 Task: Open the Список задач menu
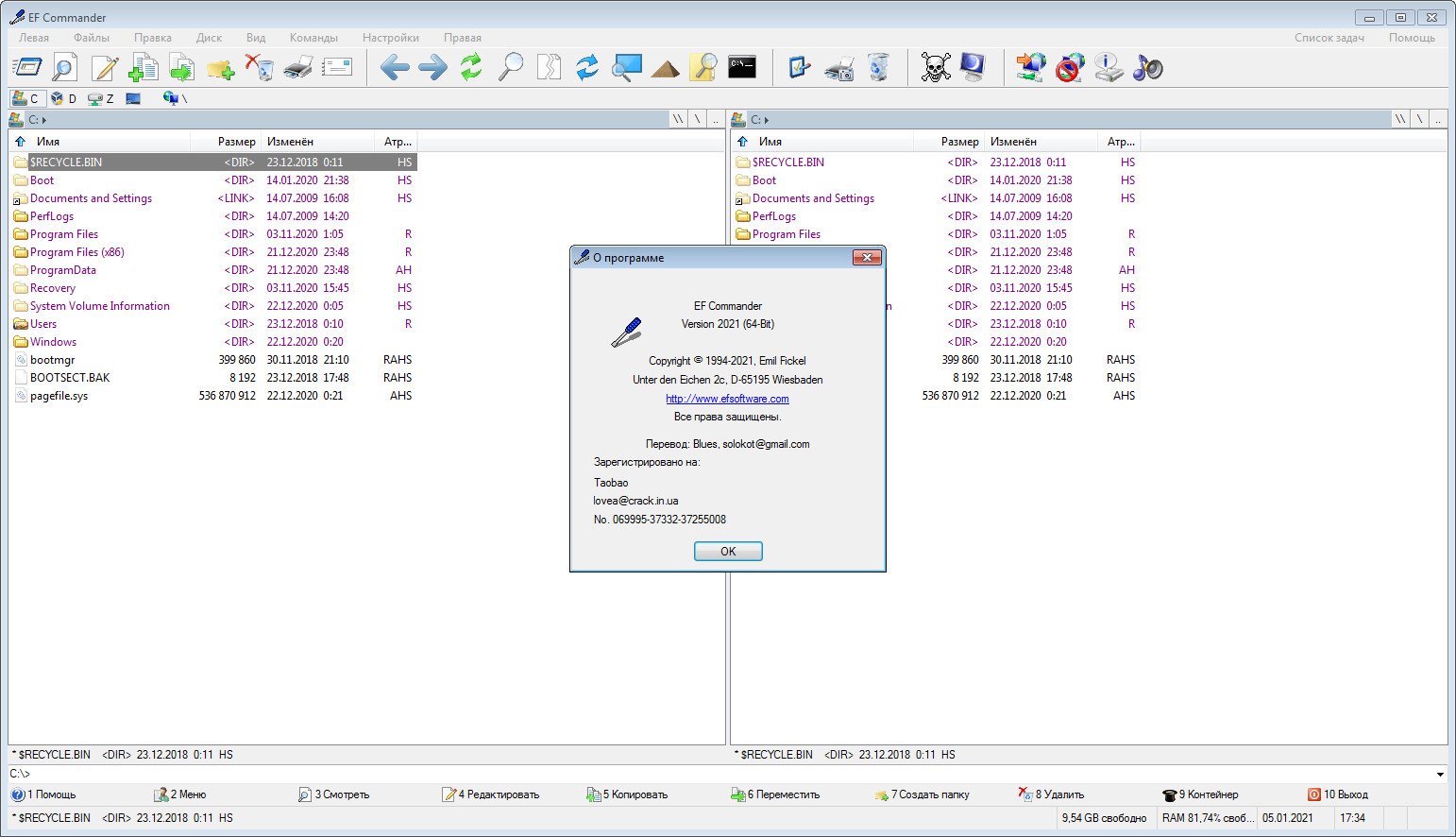point(1329,38)
